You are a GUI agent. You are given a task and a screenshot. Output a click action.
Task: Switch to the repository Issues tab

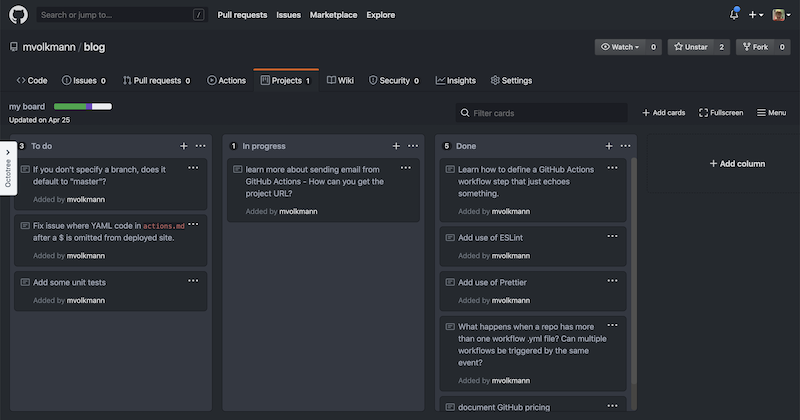pyautogui.click(x=84, y=81)
